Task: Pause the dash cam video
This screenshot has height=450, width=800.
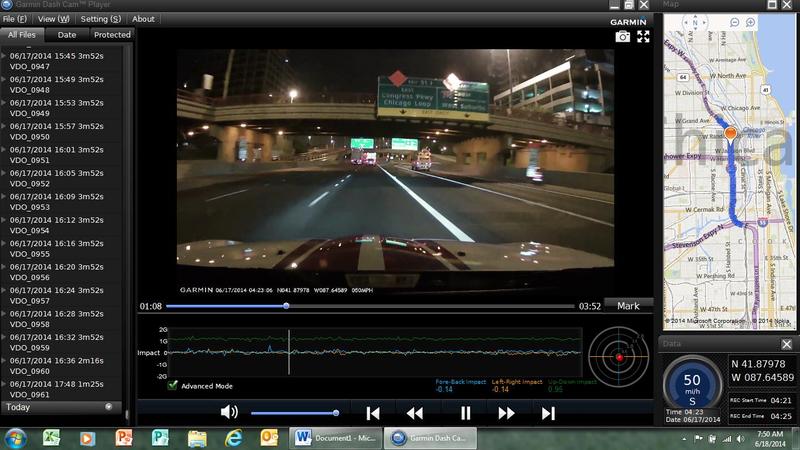Action: tap(465, 413)
